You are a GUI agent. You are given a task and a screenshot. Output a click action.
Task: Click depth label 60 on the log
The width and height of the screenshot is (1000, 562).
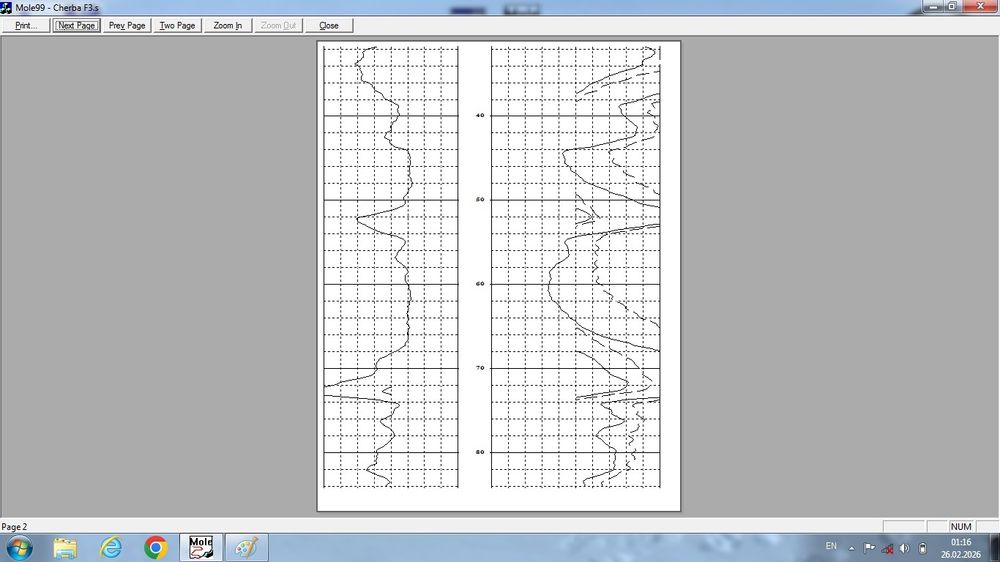pyautogui.click(x=480, y=284)
